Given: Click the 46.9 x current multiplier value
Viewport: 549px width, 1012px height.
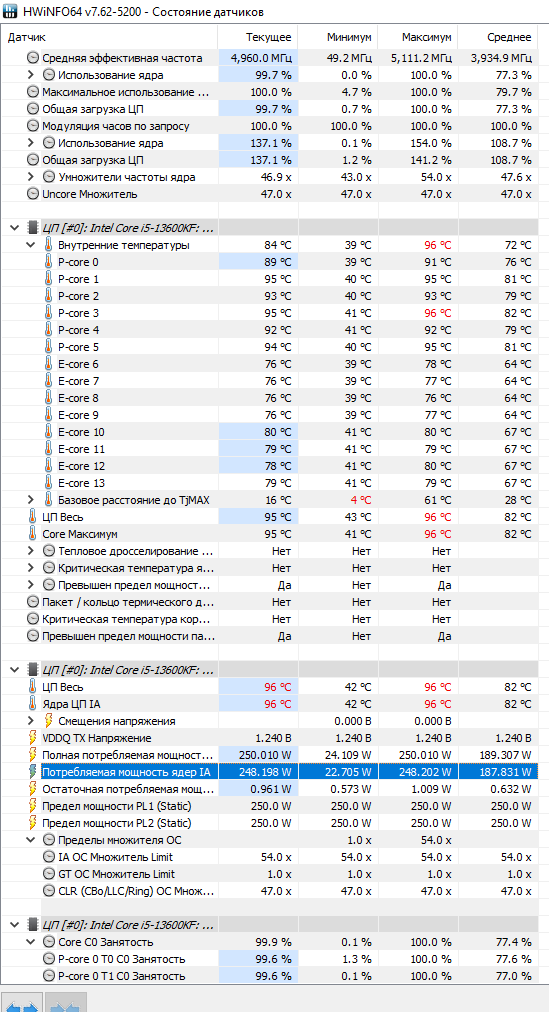Looking at the screenshot, I should point(275,177).
